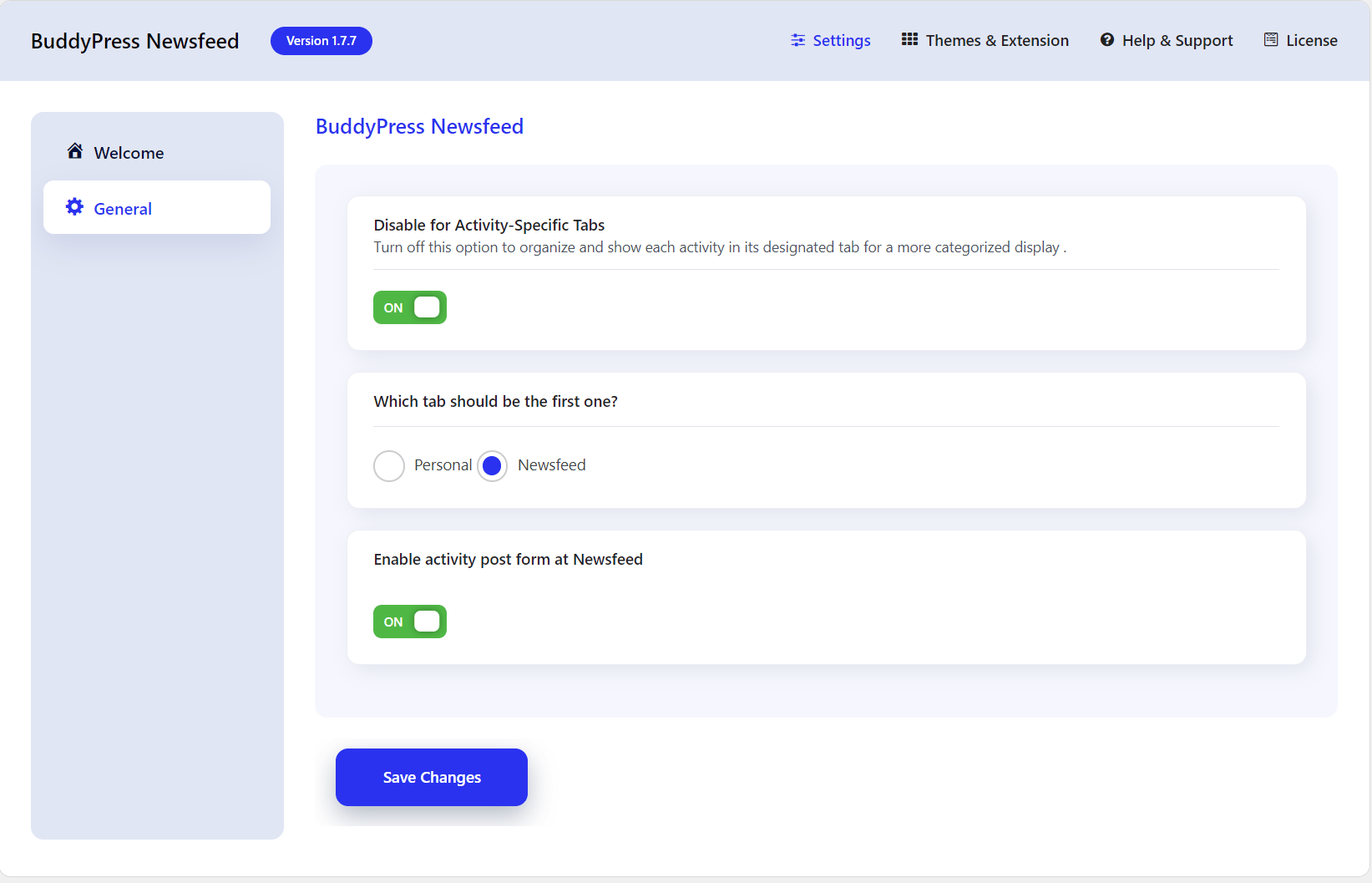Image resolution: width=1372 pixels, height=883 pixels.
Task: Switch to the General tab label
Action: (123, 209)
